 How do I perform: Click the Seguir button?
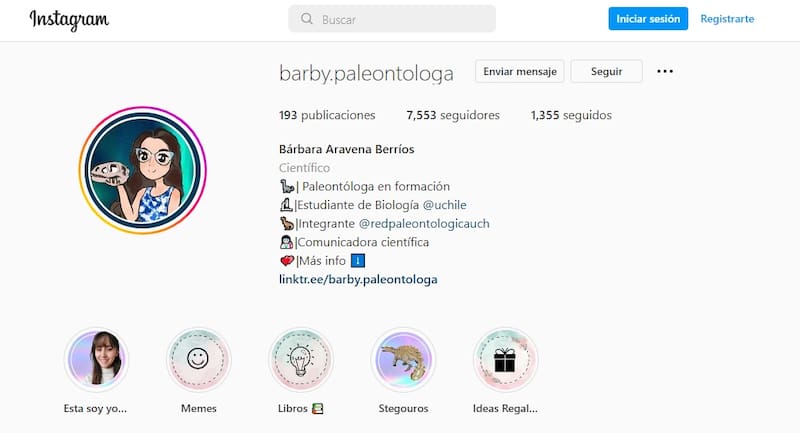606,71
